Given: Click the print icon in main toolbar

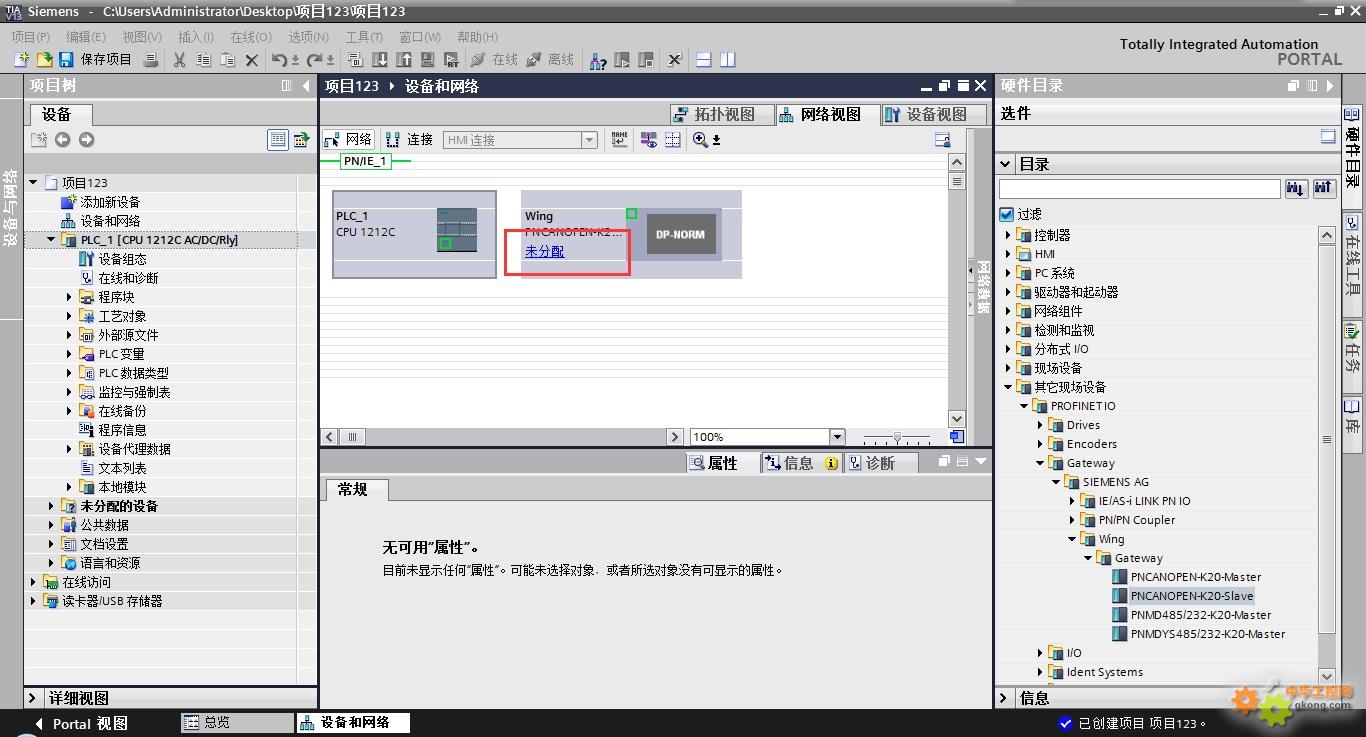Looking at the screenshot, I should point(151,60).
